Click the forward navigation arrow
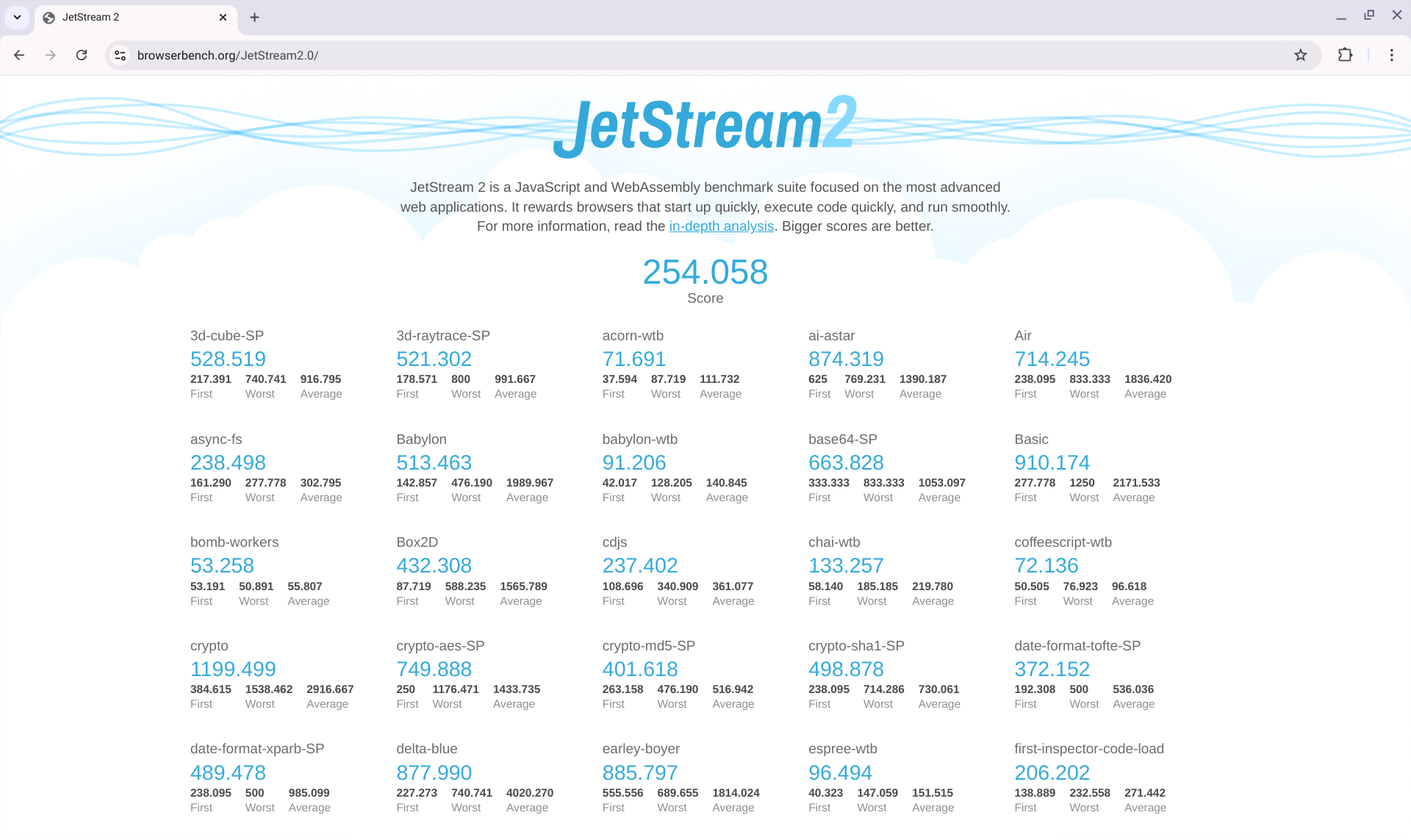Image resolution: width=1411 pixels, height=840 pixels. coord(50,55)
